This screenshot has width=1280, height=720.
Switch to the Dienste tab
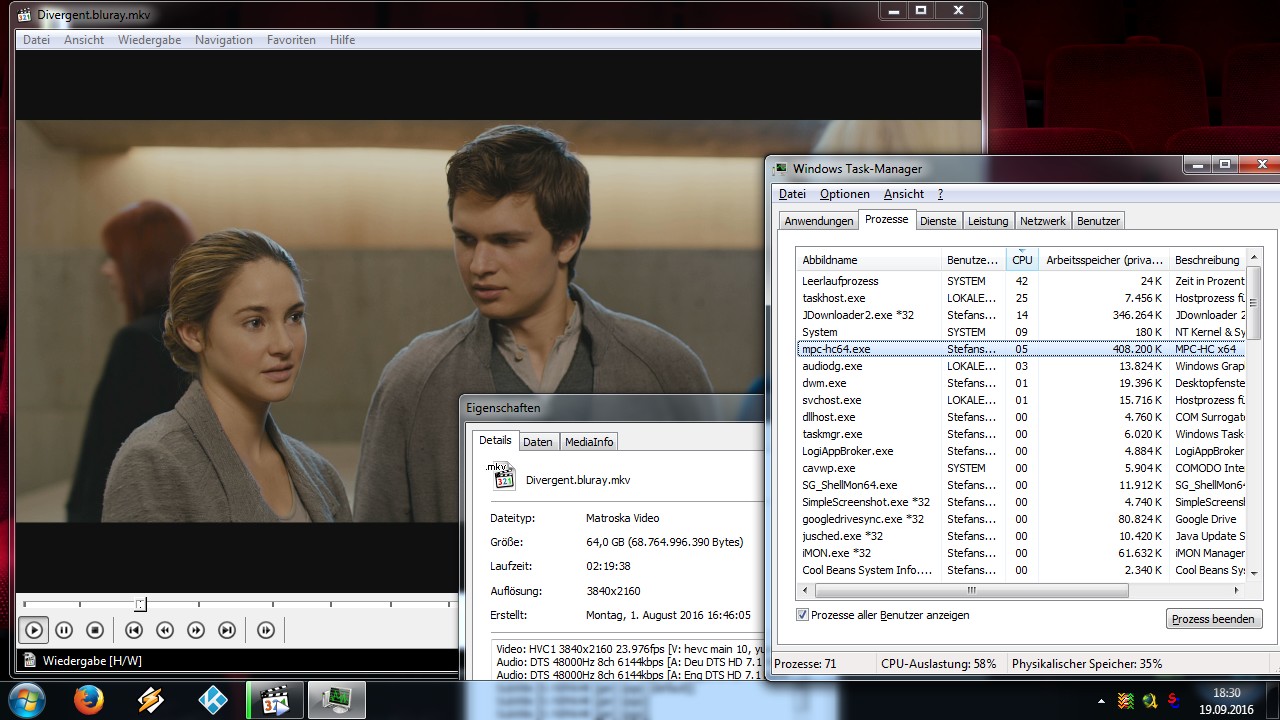[938, 221]
